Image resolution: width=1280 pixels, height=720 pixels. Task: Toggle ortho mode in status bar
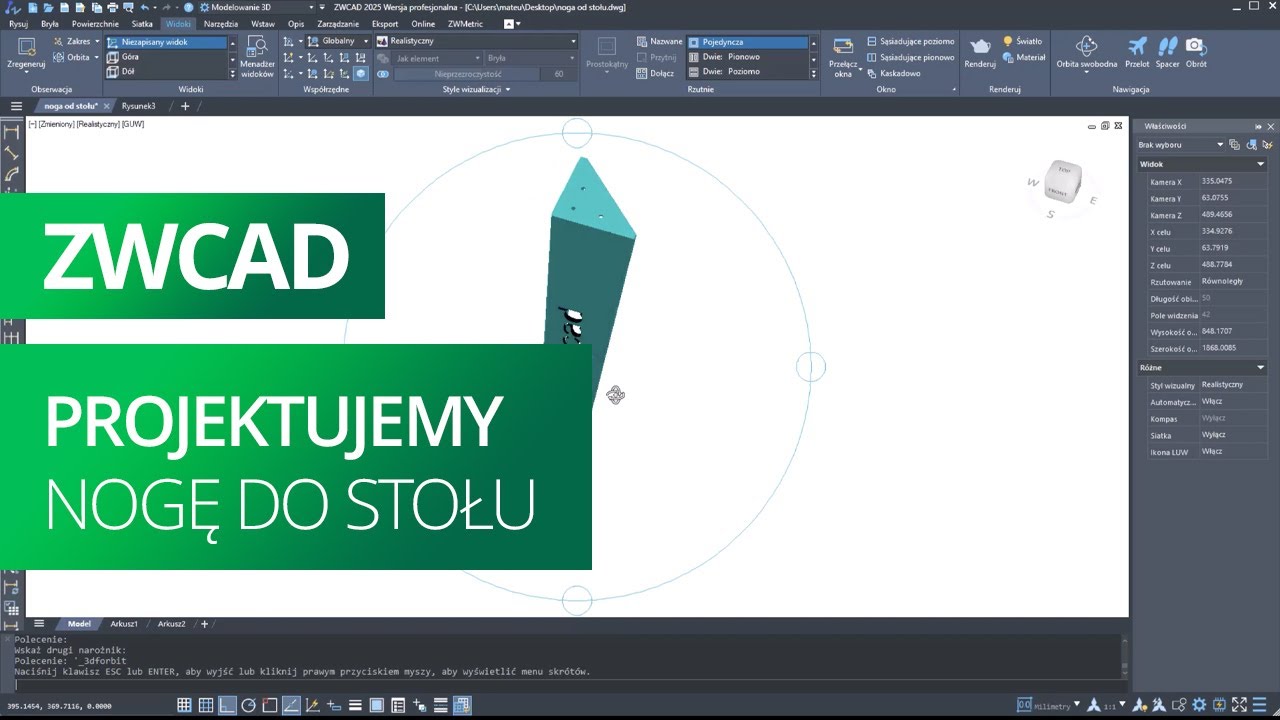[x=228, y=705]
